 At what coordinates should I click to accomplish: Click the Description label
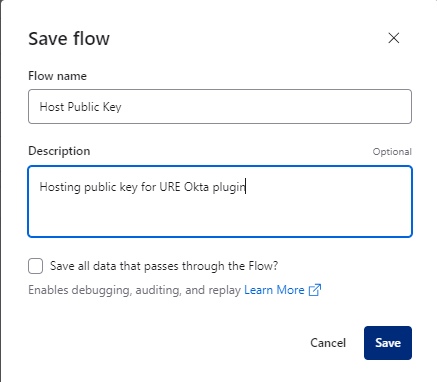pyautogui.click(x=59, y=151)
